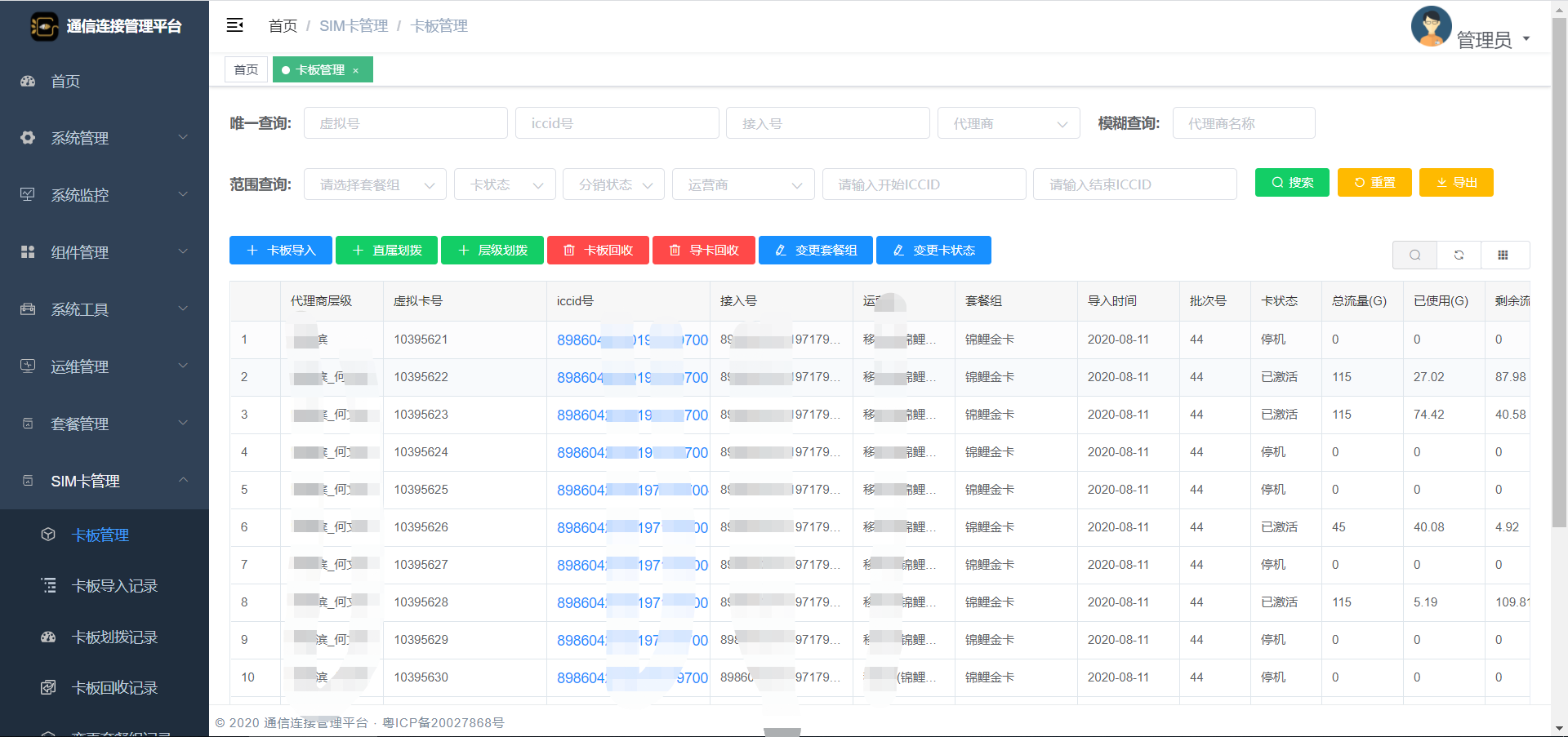Expand the 系统监控 menu chevron
1568x737 pixels.
pos(183,194)
